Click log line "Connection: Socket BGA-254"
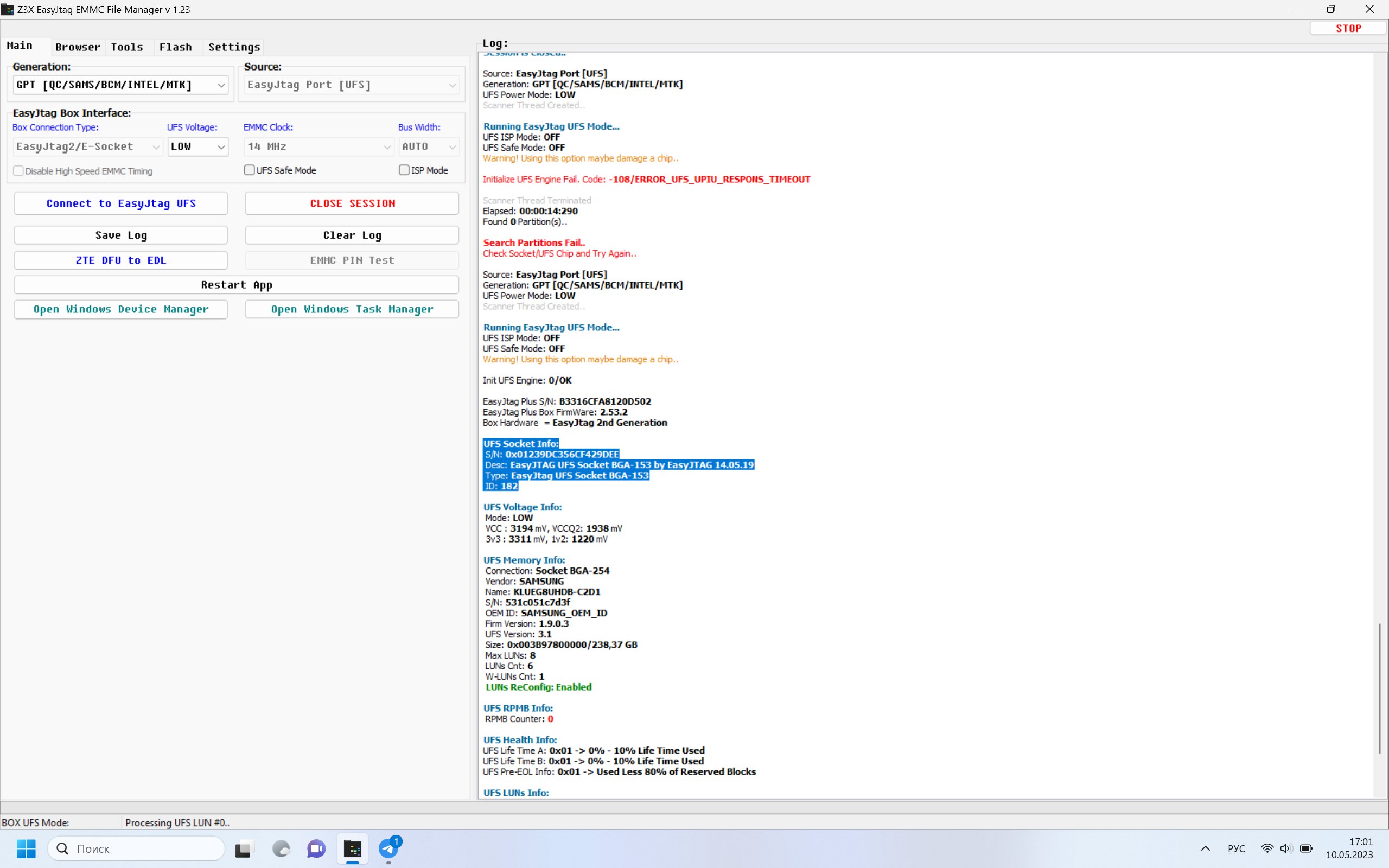The image size is (1389, 868). coord(547,571)
